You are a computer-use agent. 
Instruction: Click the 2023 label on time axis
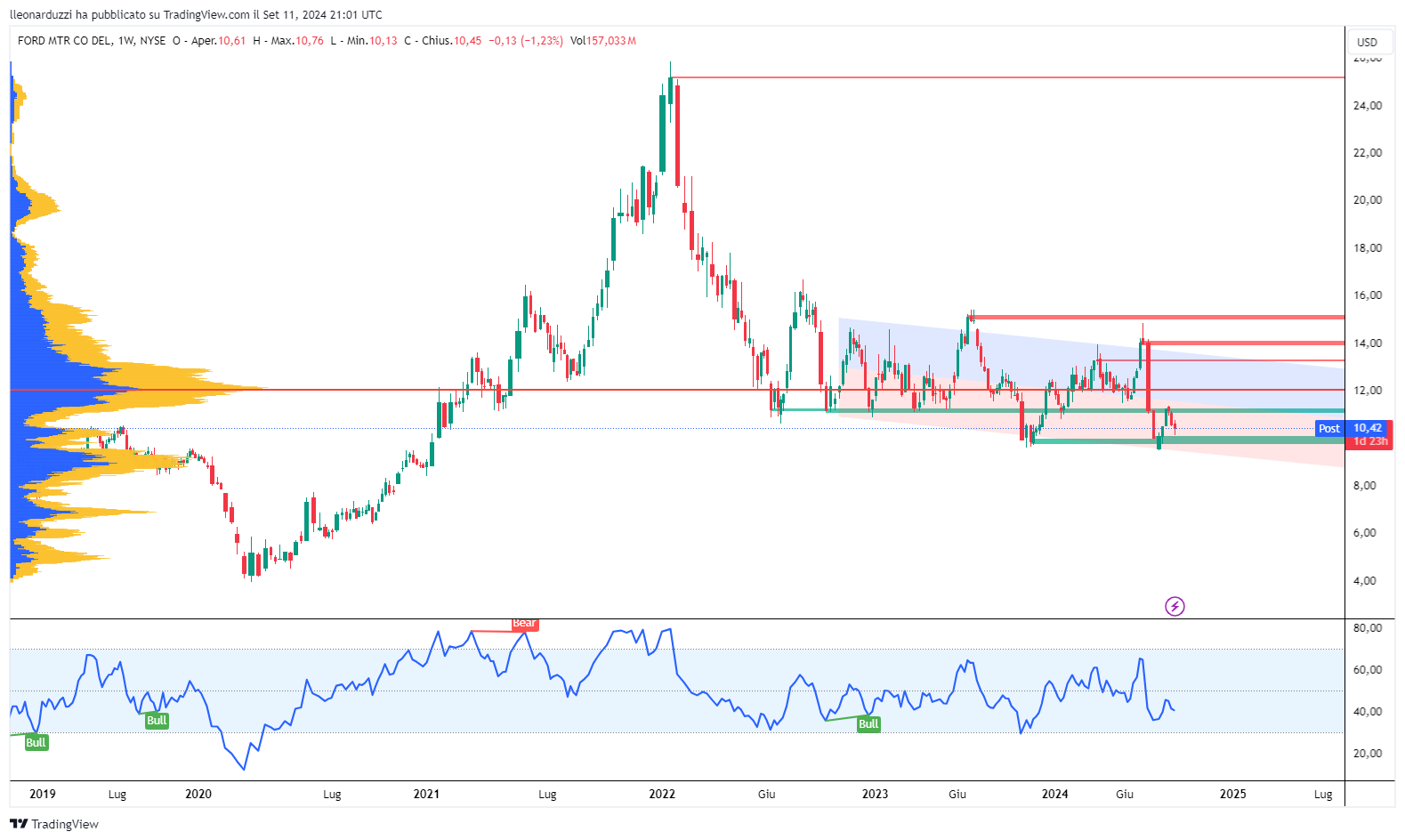[875, 794]
